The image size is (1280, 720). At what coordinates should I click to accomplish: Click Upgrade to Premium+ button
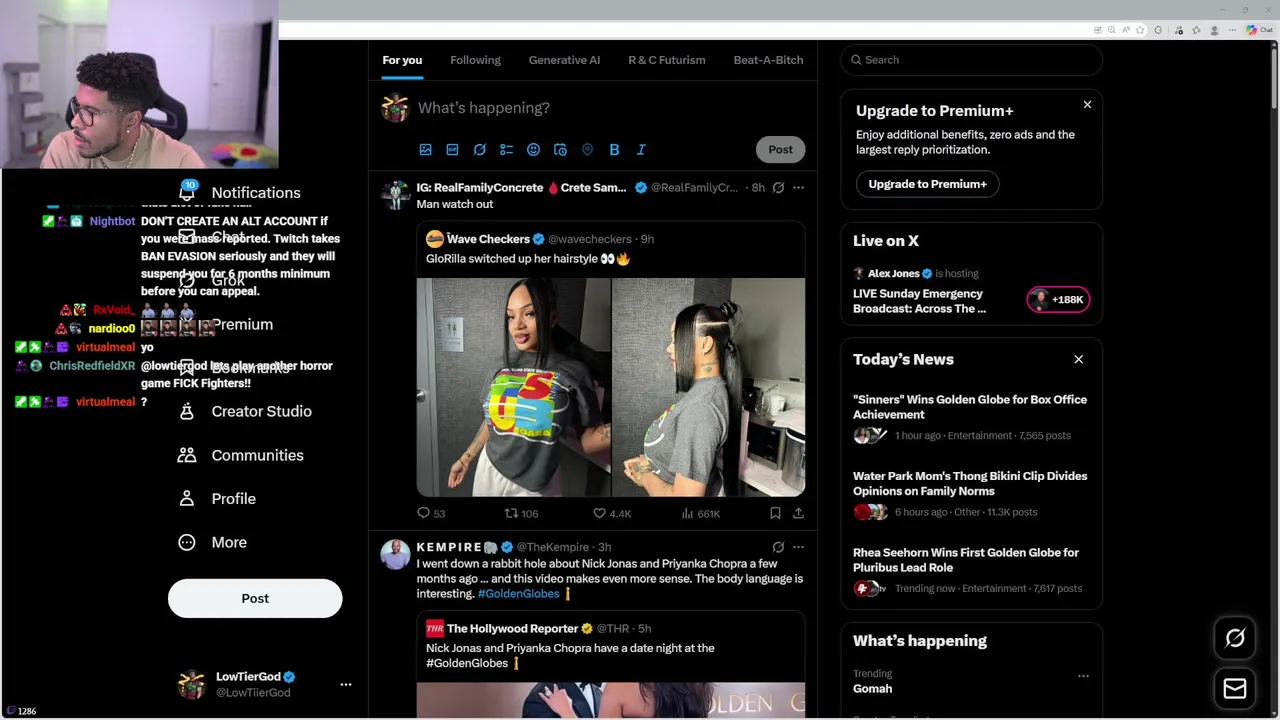click(x=927, y=184)
